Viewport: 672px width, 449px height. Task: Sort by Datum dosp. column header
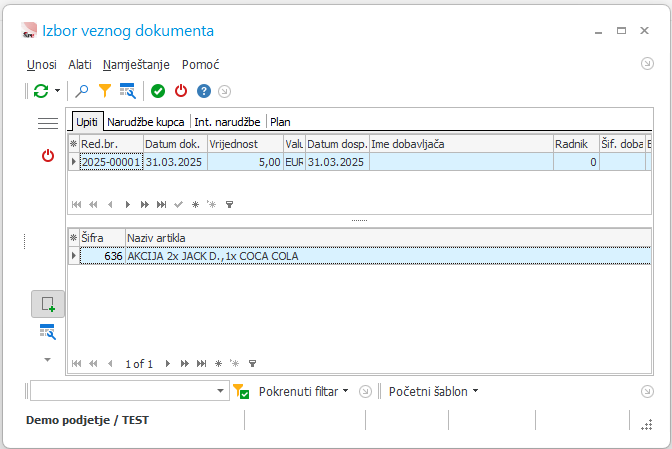tap(337, 144)
